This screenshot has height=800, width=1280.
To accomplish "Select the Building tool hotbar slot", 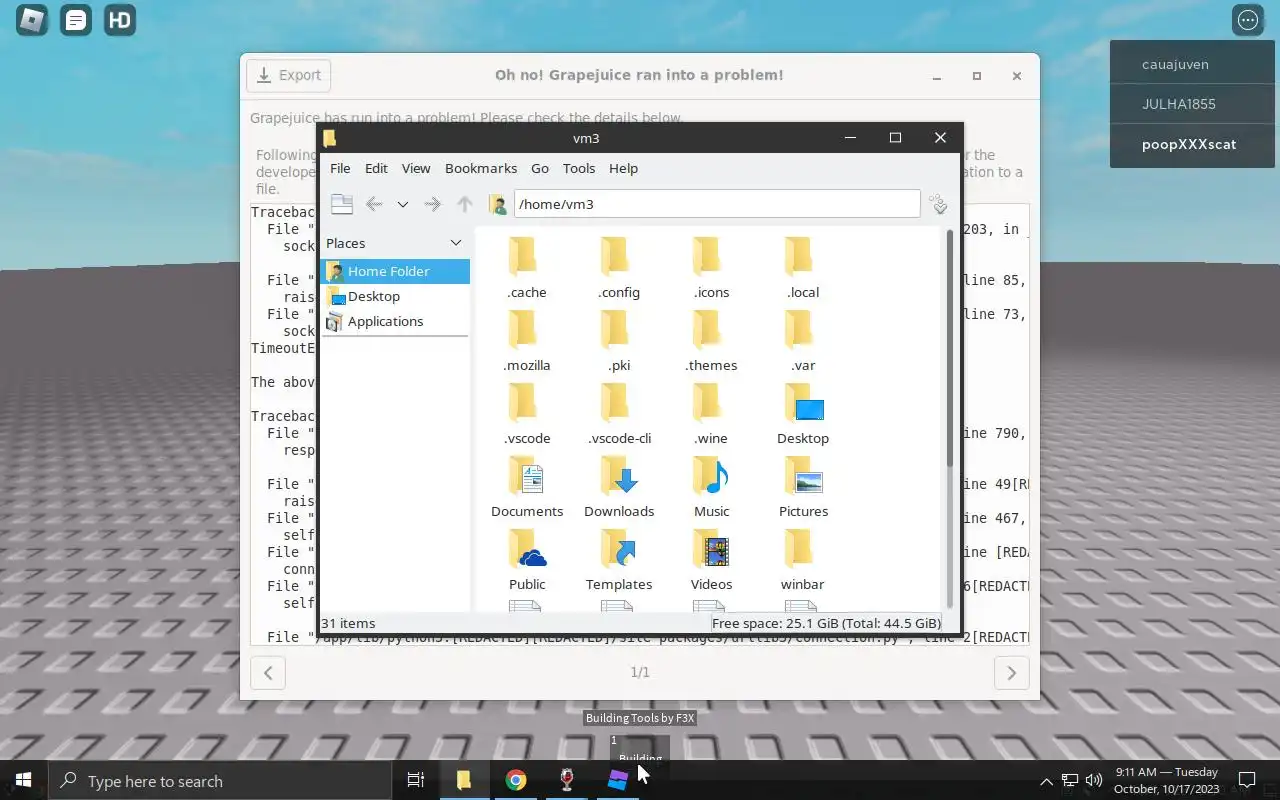I will (x=640, y=748).
